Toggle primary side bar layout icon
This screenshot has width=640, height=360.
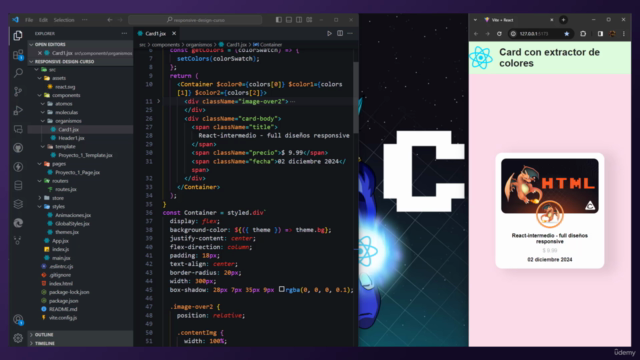[x=279, y=20]
